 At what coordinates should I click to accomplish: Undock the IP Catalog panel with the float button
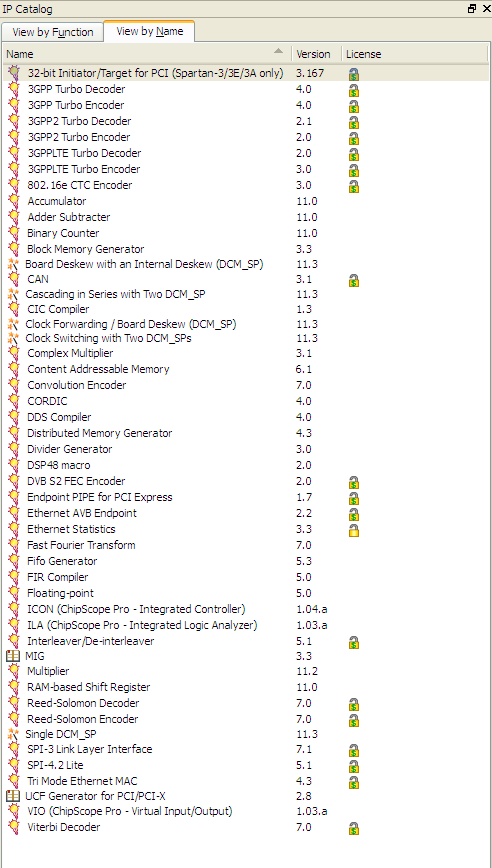(x=472, y=9)
